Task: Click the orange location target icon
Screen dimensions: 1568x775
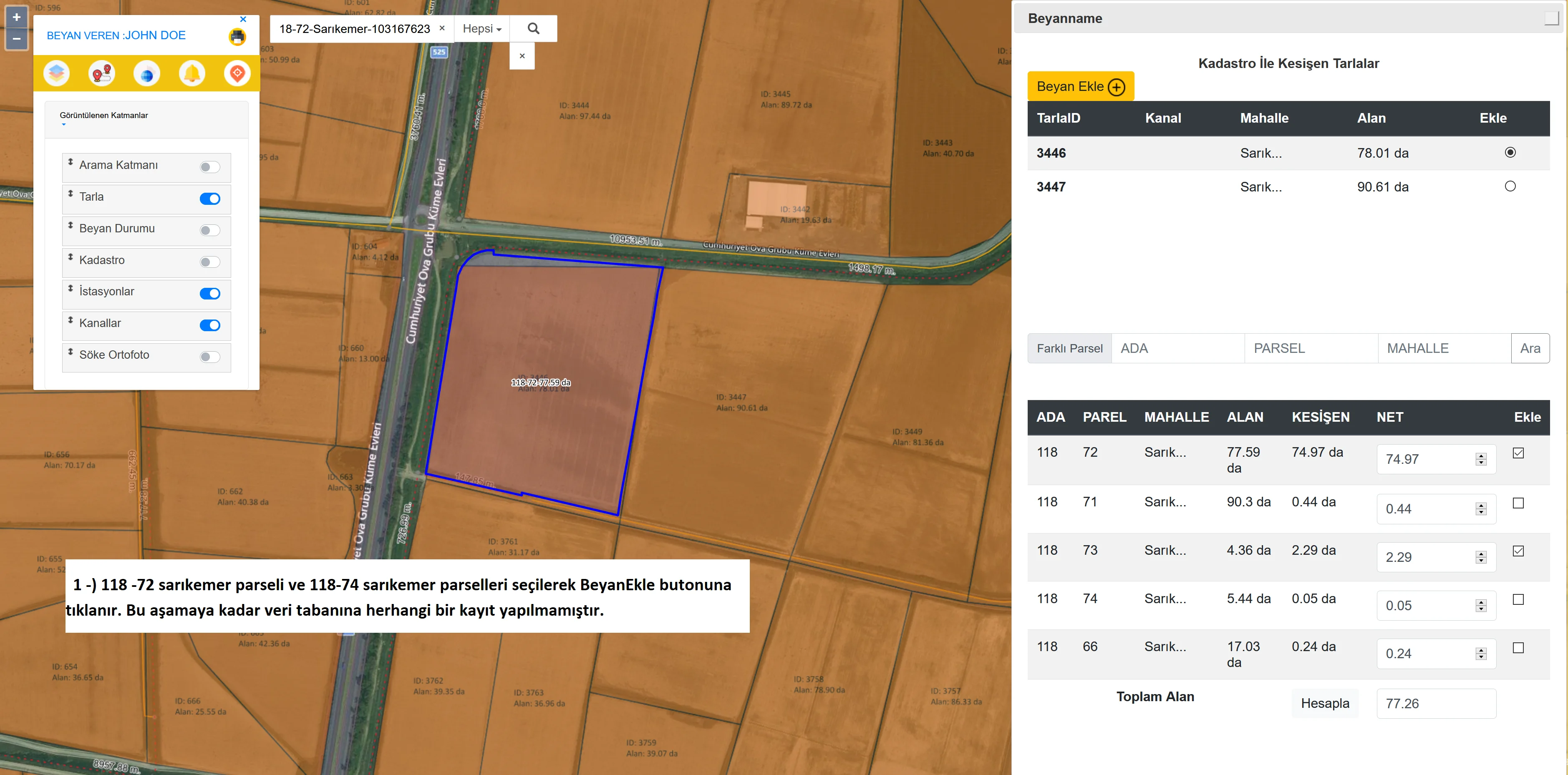Action: click(237, 73)
